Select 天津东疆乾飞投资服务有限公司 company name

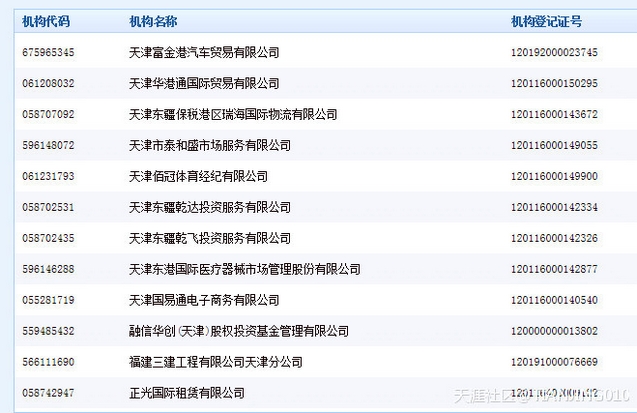pyautogui.click(x=210, y=238)
